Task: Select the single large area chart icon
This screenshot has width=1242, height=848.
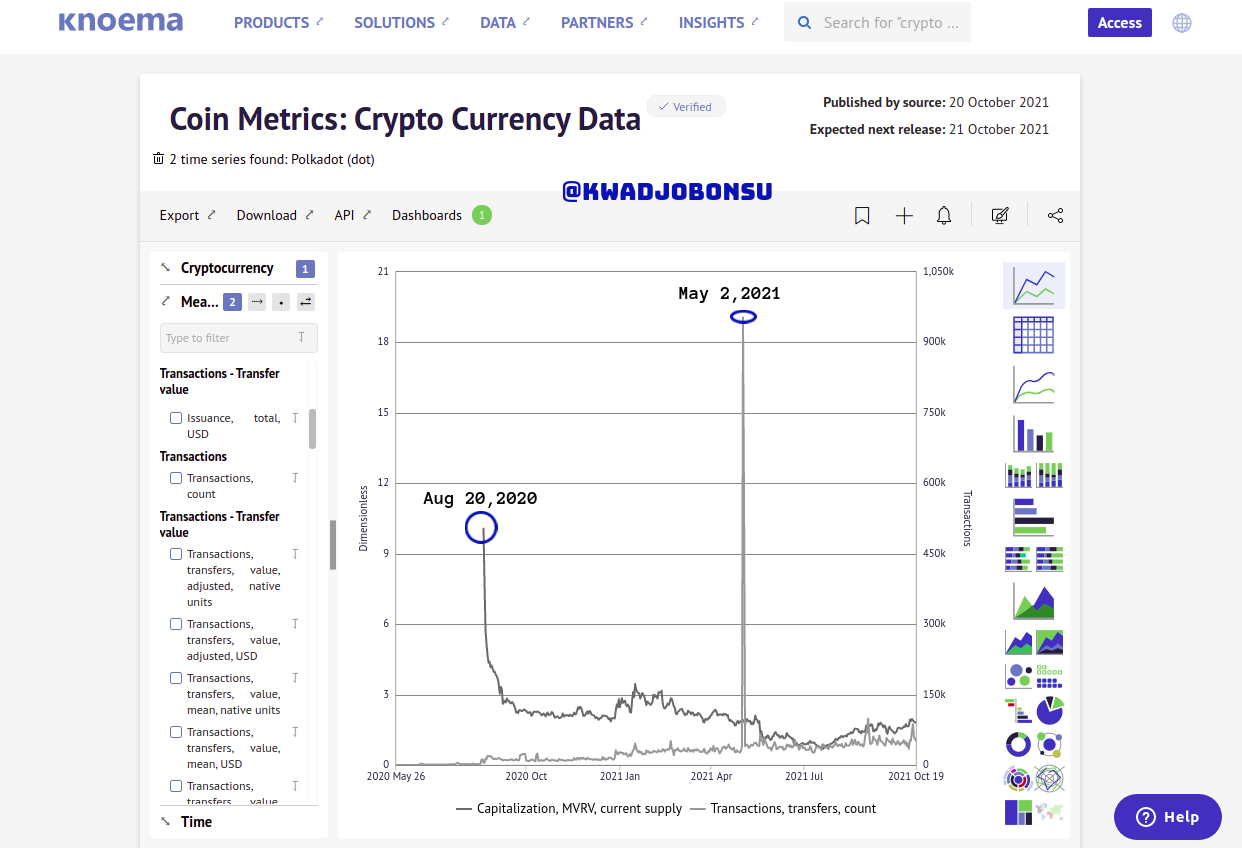Action: (x=1034, y=601)
